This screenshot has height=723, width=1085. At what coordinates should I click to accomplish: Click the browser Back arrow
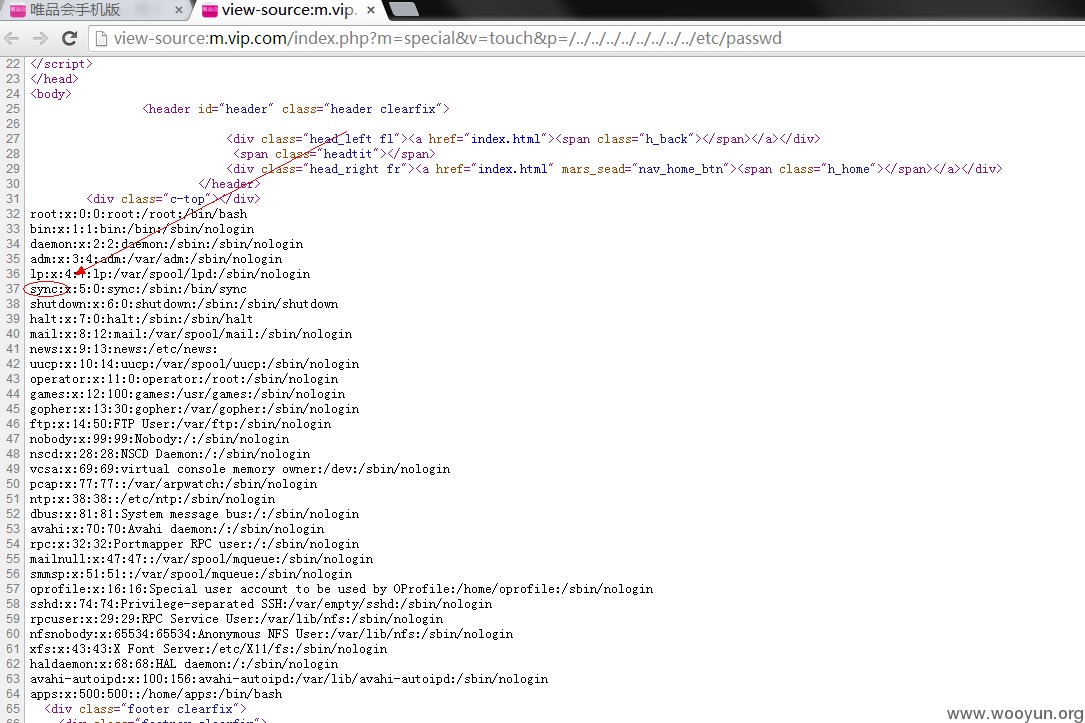click(x=12, y=38)
